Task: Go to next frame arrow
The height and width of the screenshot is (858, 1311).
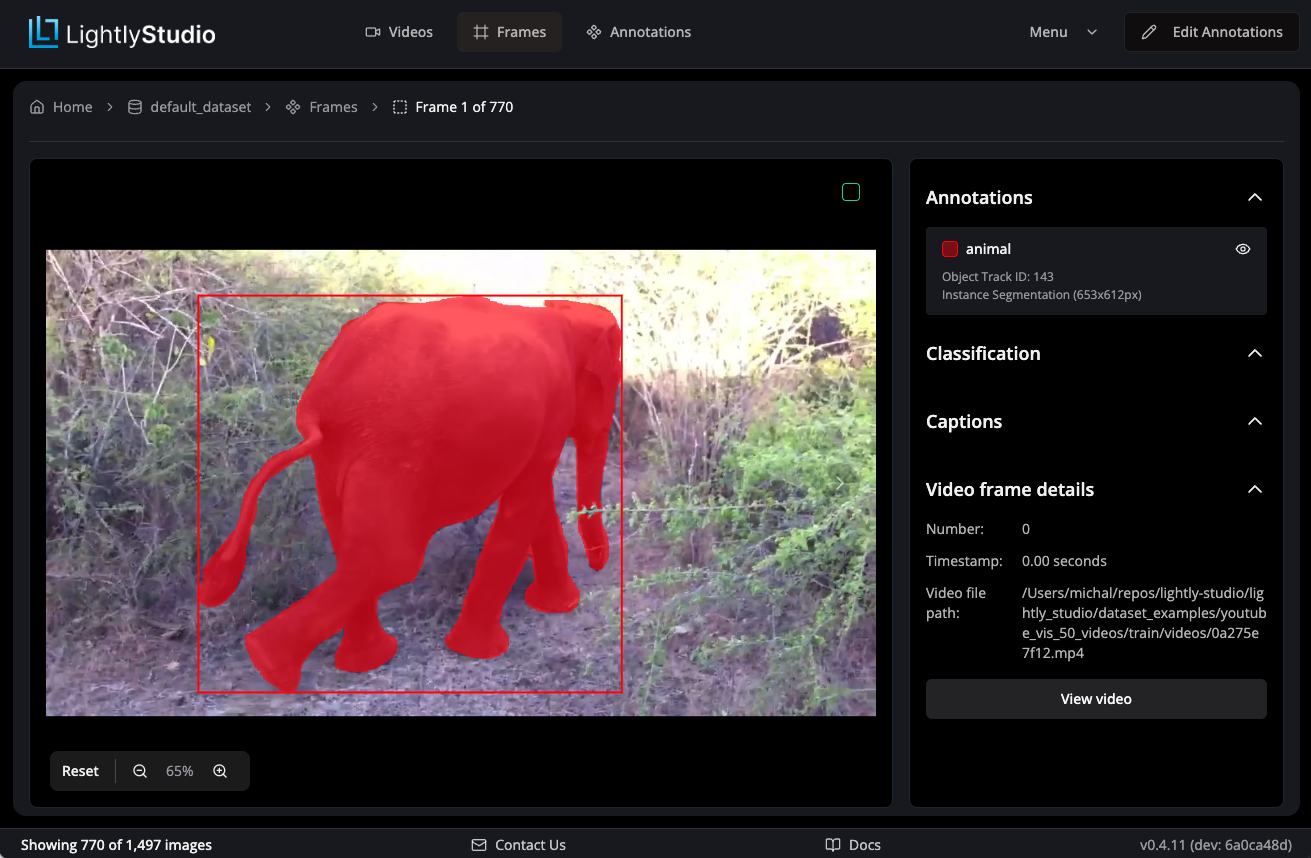Action: coord(840,483)
